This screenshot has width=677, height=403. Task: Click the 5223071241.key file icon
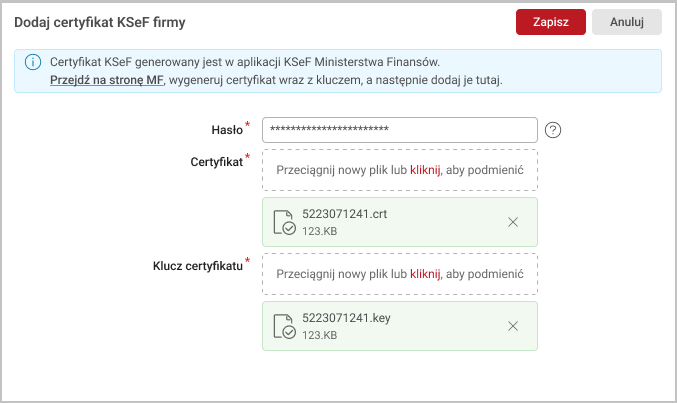285,326
